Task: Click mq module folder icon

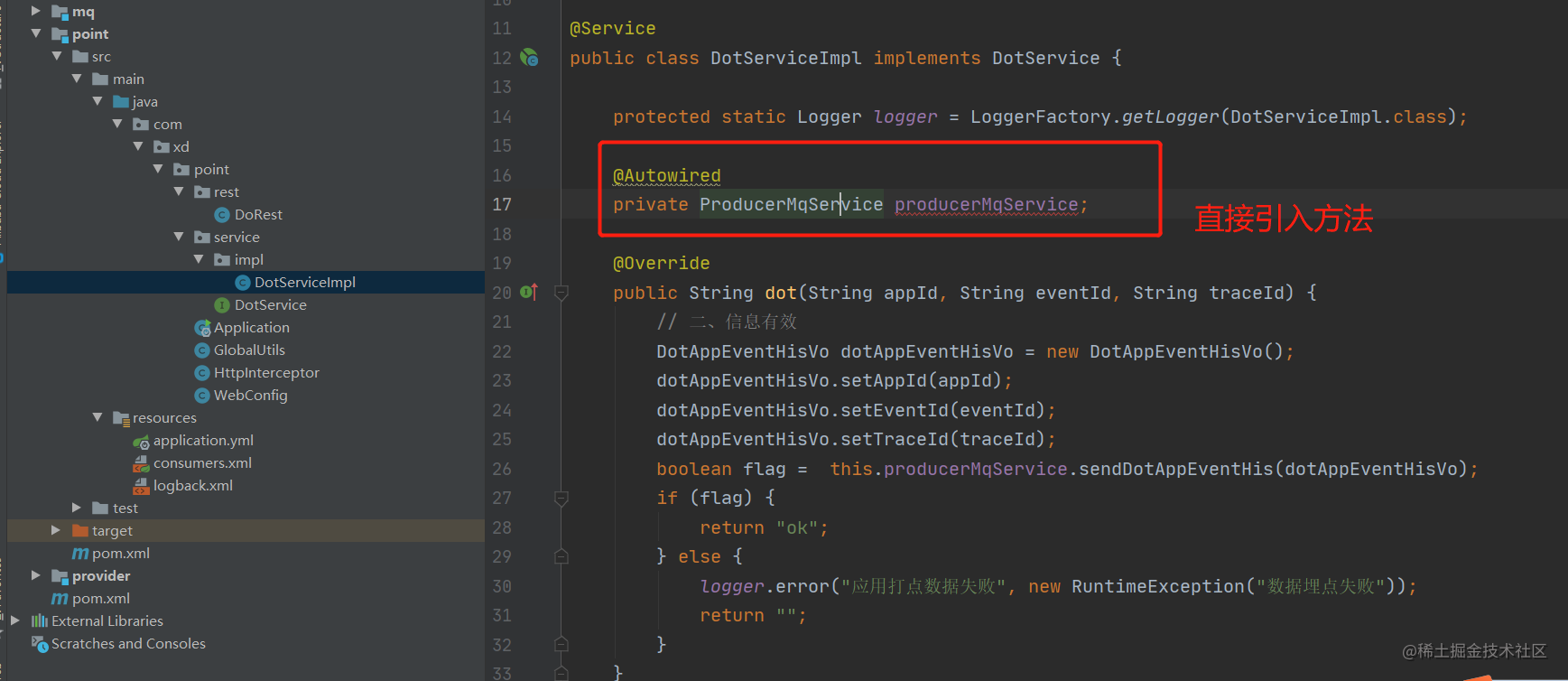Action: point(60,12)
